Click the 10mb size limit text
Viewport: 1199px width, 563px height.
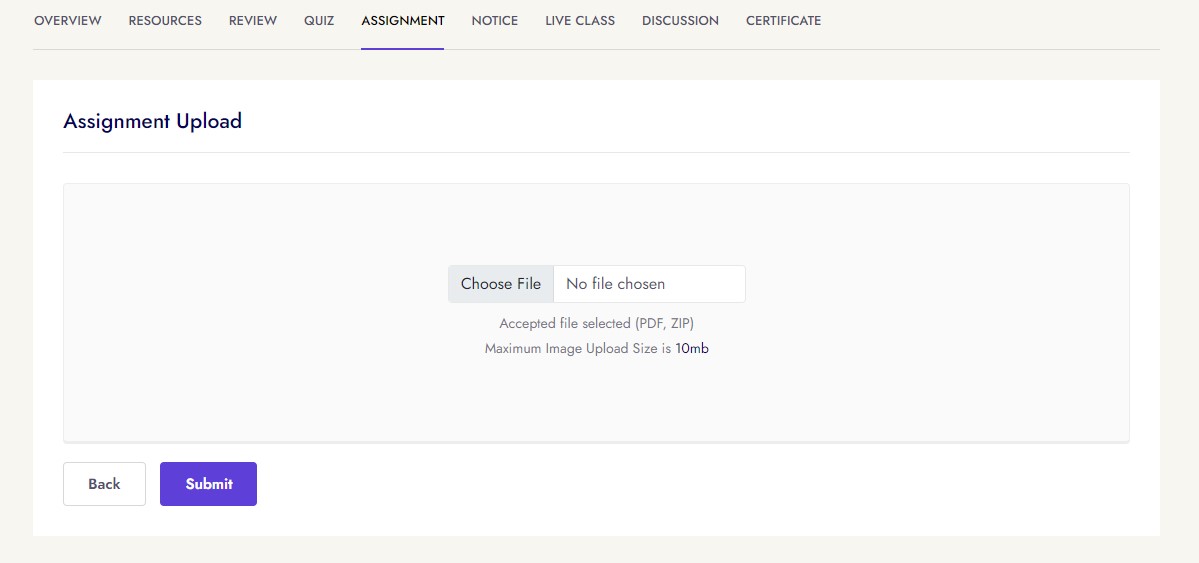pos(692,349)
